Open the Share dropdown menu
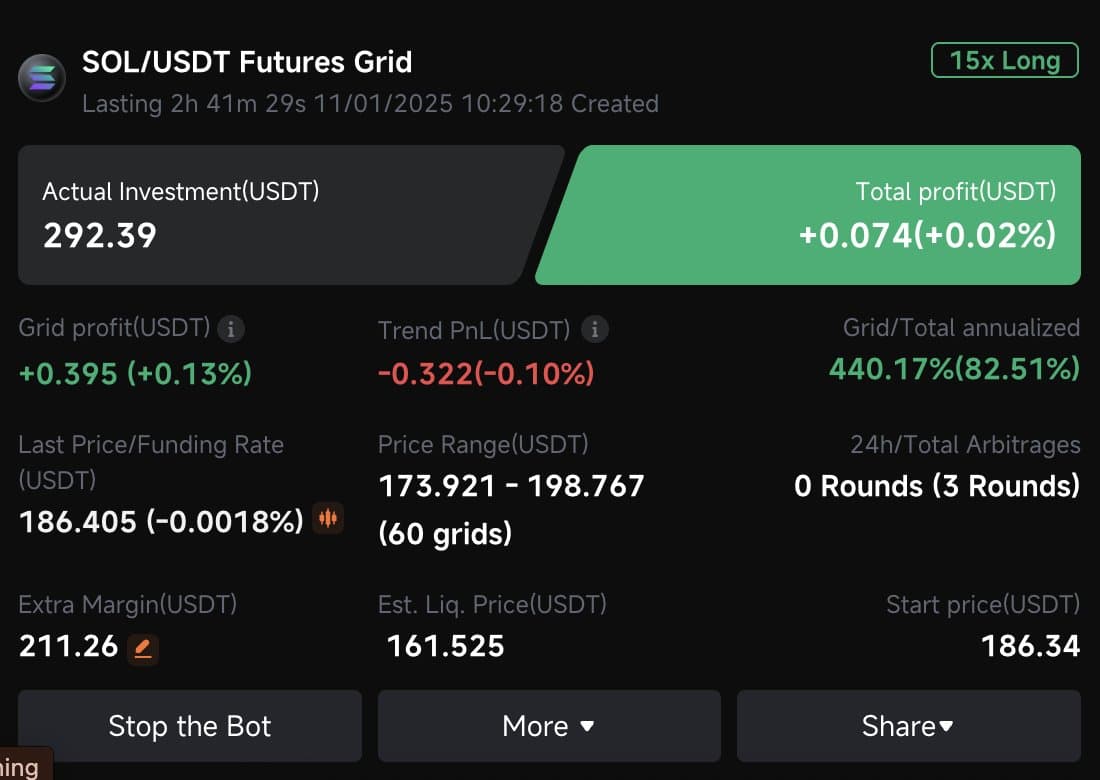 908,726
